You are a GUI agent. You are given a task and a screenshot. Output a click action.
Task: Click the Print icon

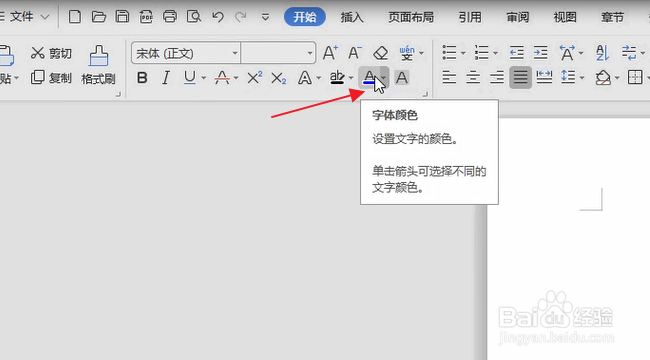click(170, 17)
